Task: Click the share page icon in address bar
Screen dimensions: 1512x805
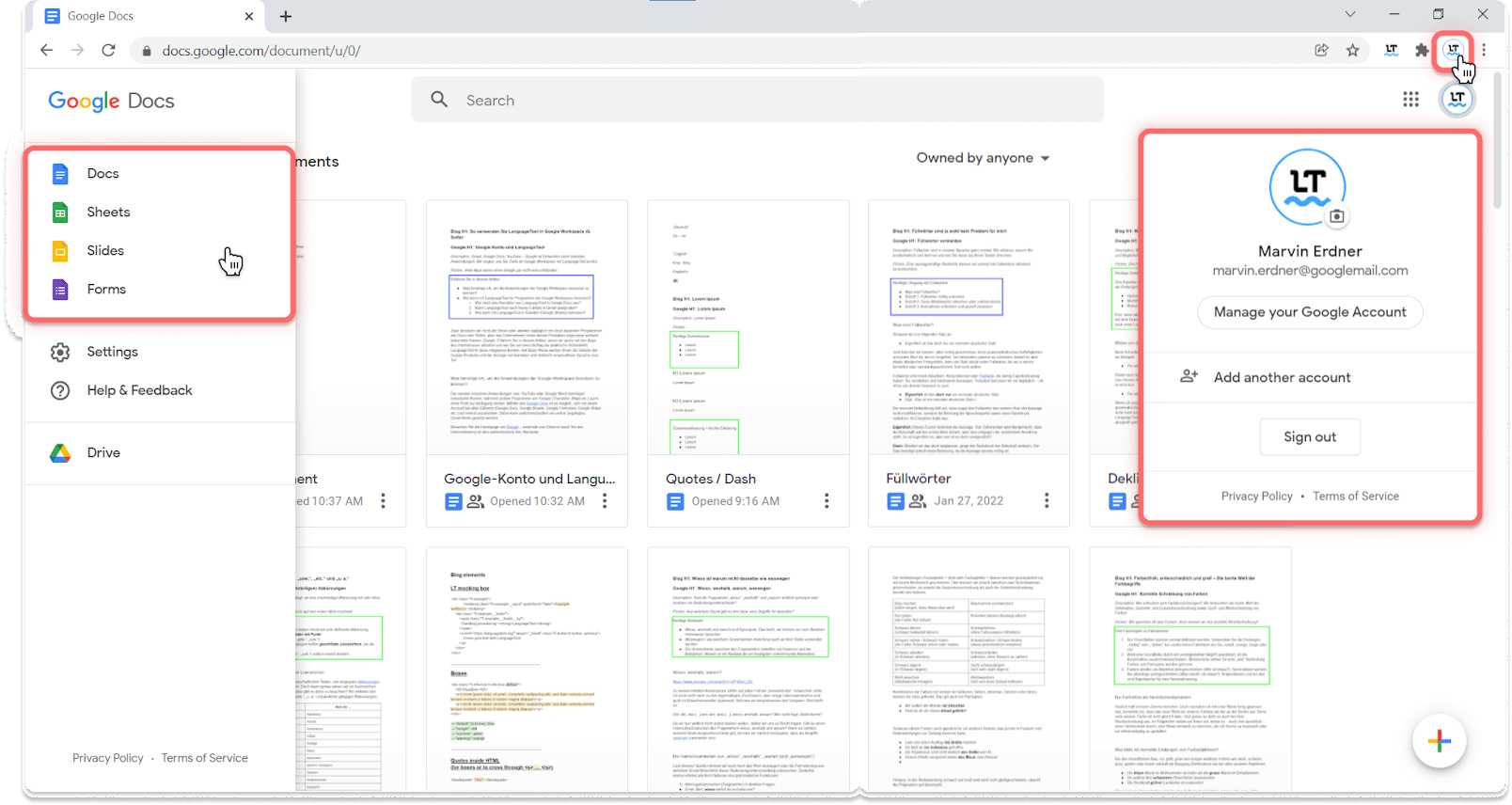Action: tap(1321, 51)
